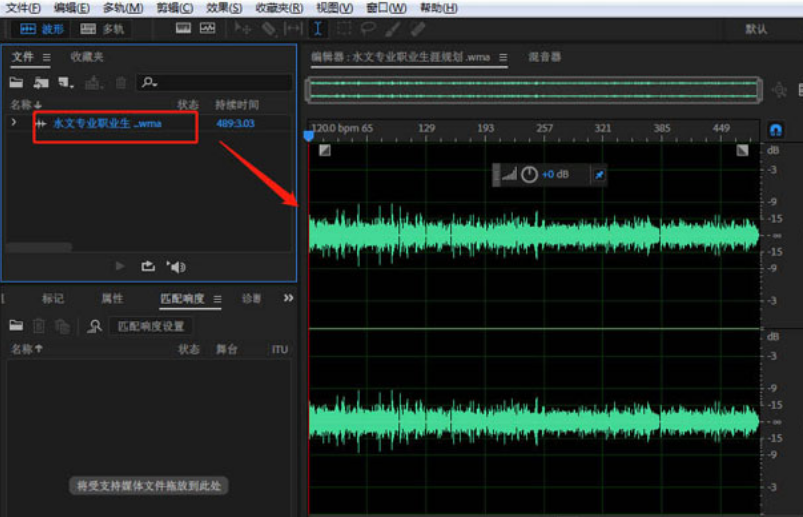Screen dimensions: 803x517
Task: Switch to the 收藏夹 tab
Action: pos(87,57)
